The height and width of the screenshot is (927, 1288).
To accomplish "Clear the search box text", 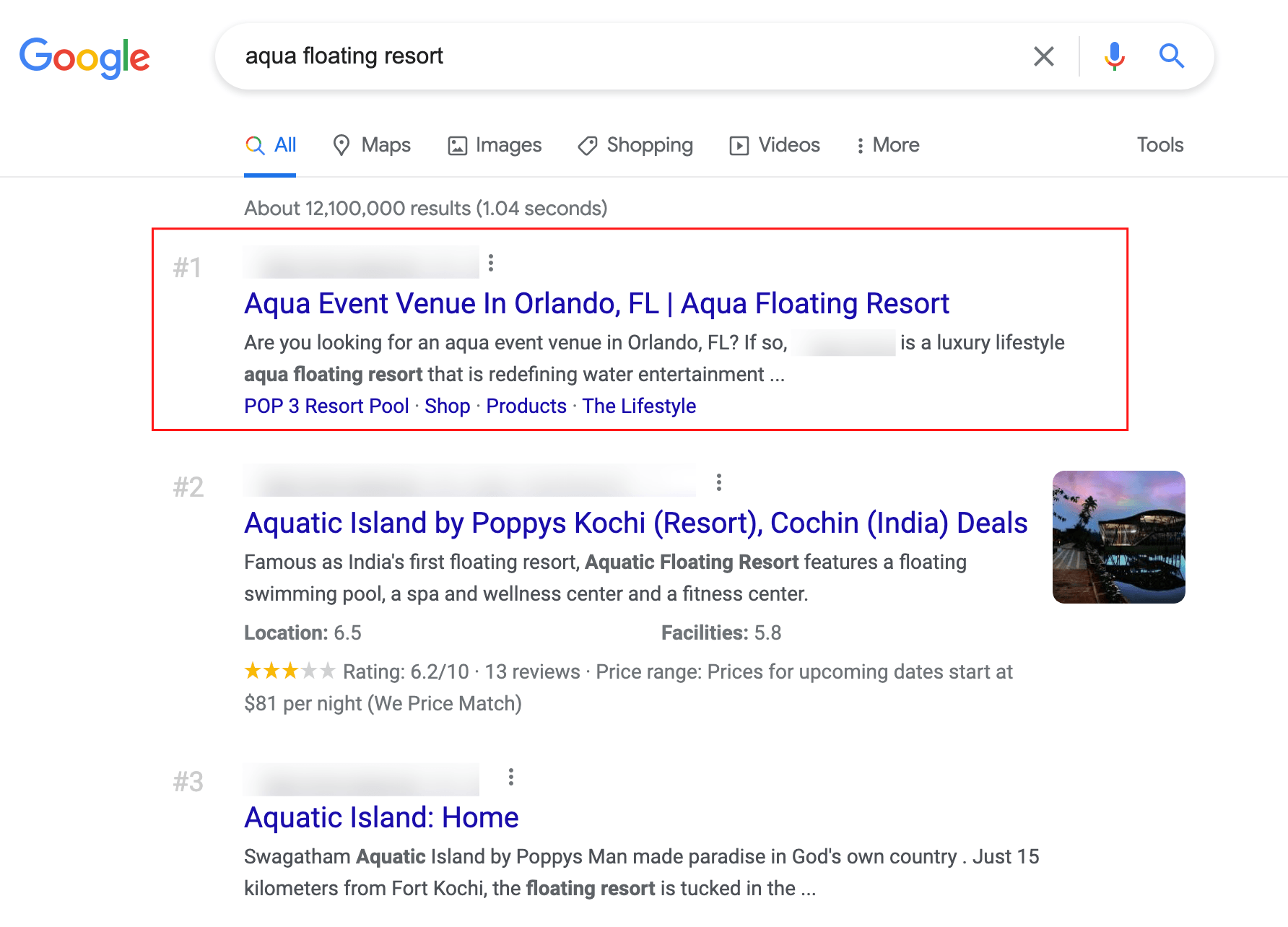I will (1043, 56).
